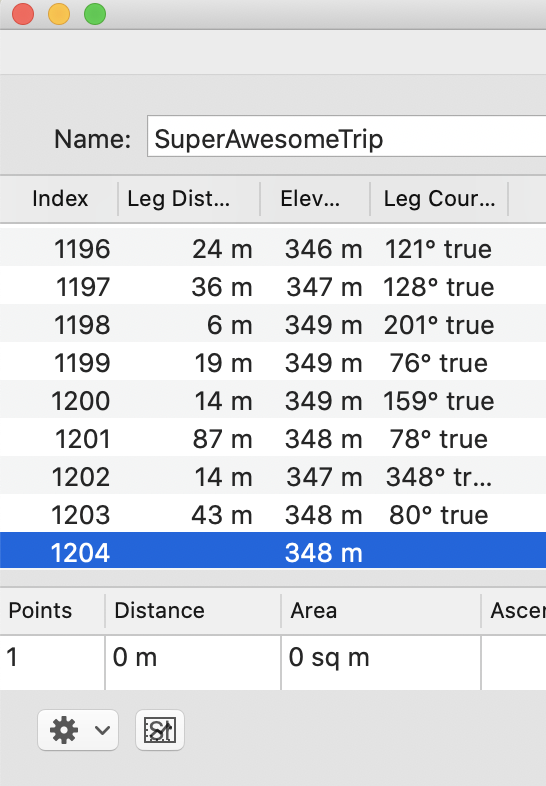Select point row 1197

273,287
